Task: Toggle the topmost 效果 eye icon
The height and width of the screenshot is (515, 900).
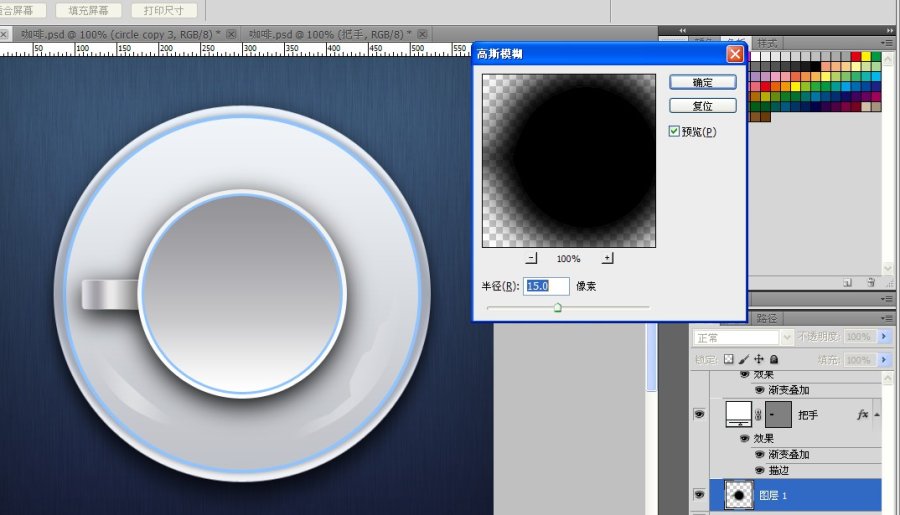Action: (744, 374)
